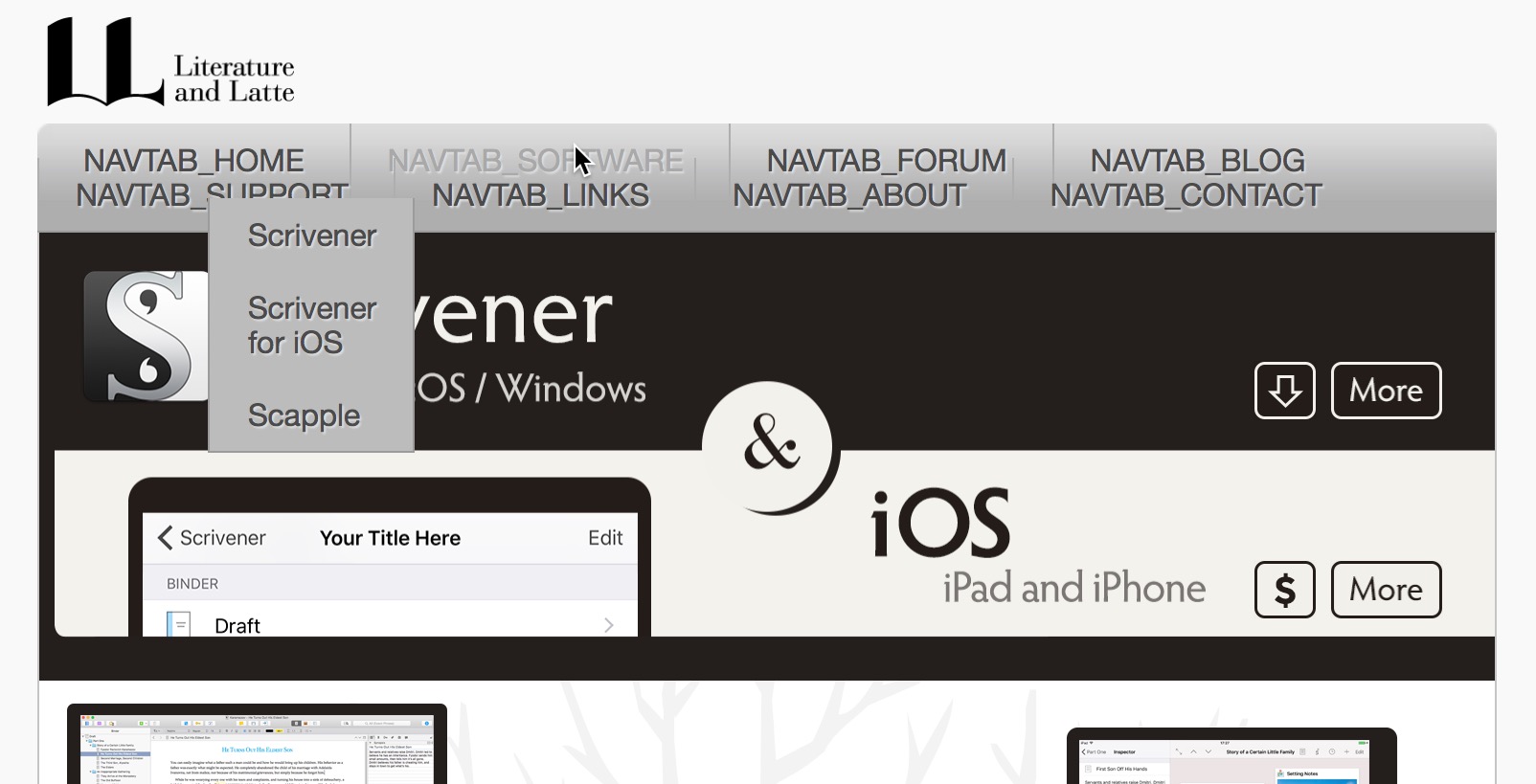Viewport: 1536px width, 784px height.
Task: Go to the NAVTAB_ABOUT tab
Action: [x=849, y=195]
